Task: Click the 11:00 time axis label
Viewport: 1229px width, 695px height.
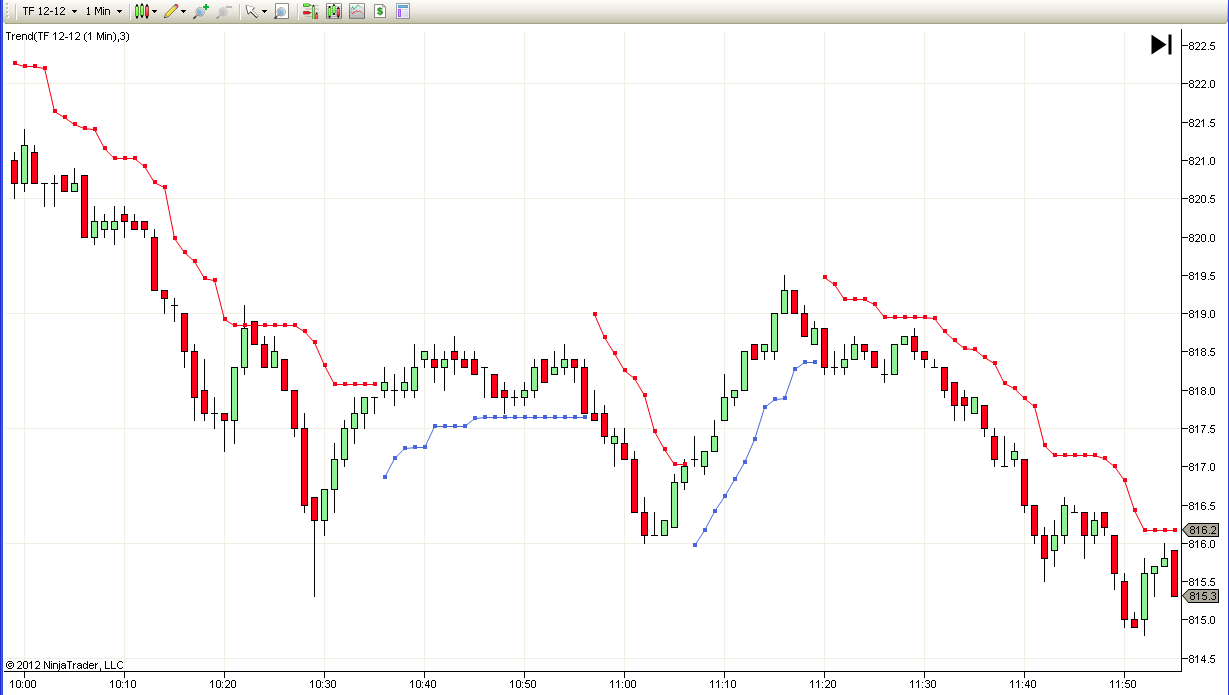Action: coord(624,685)
